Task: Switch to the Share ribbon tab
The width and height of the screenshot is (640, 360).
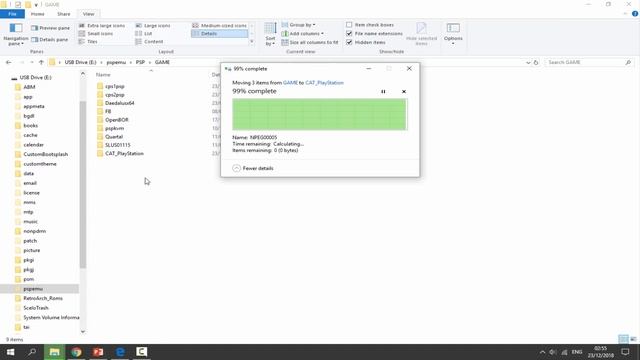Action: (x=64, y=14)
